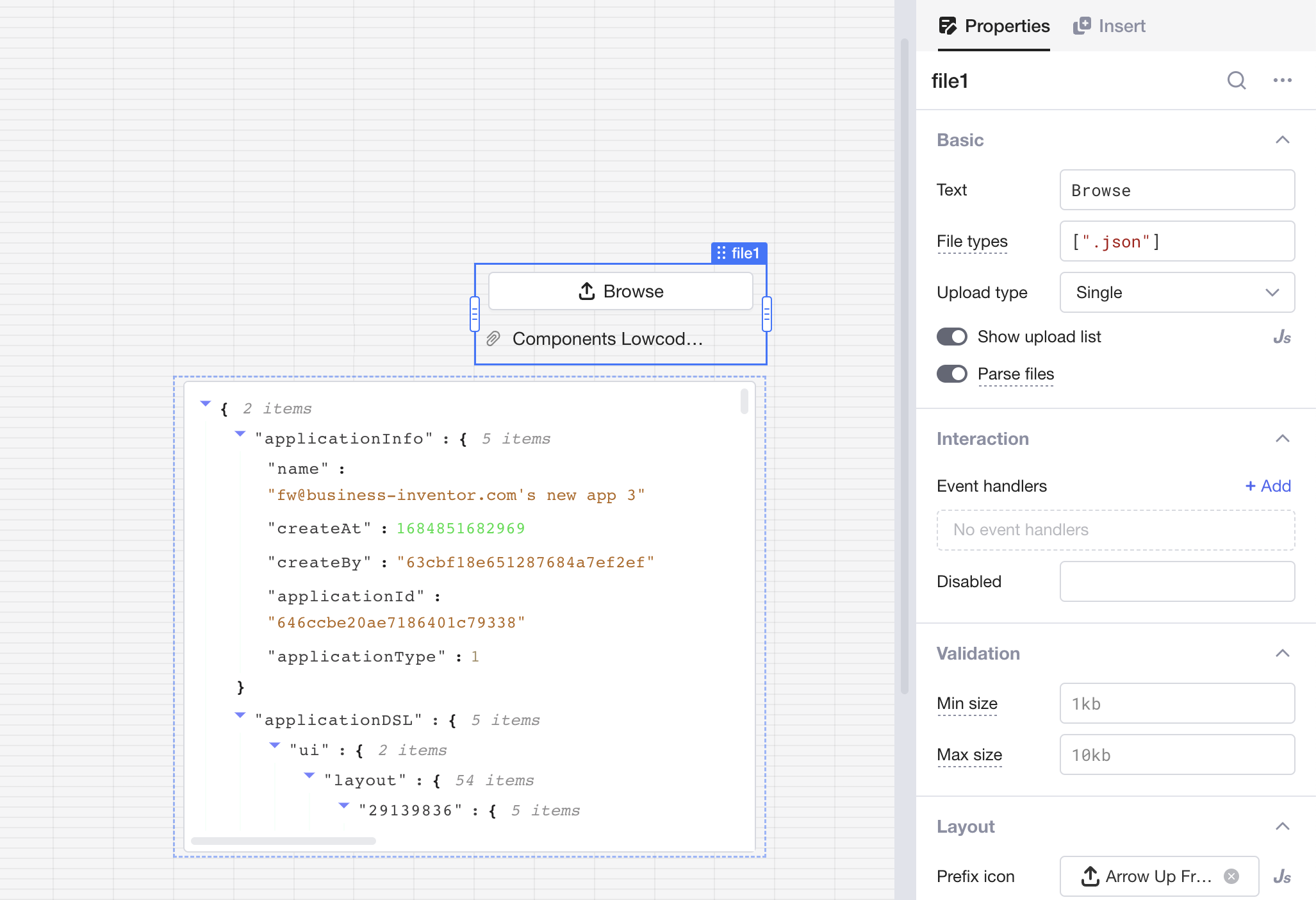Add a new event handler
Viewport: 1316px width, 900px height.
(1267, 486)
